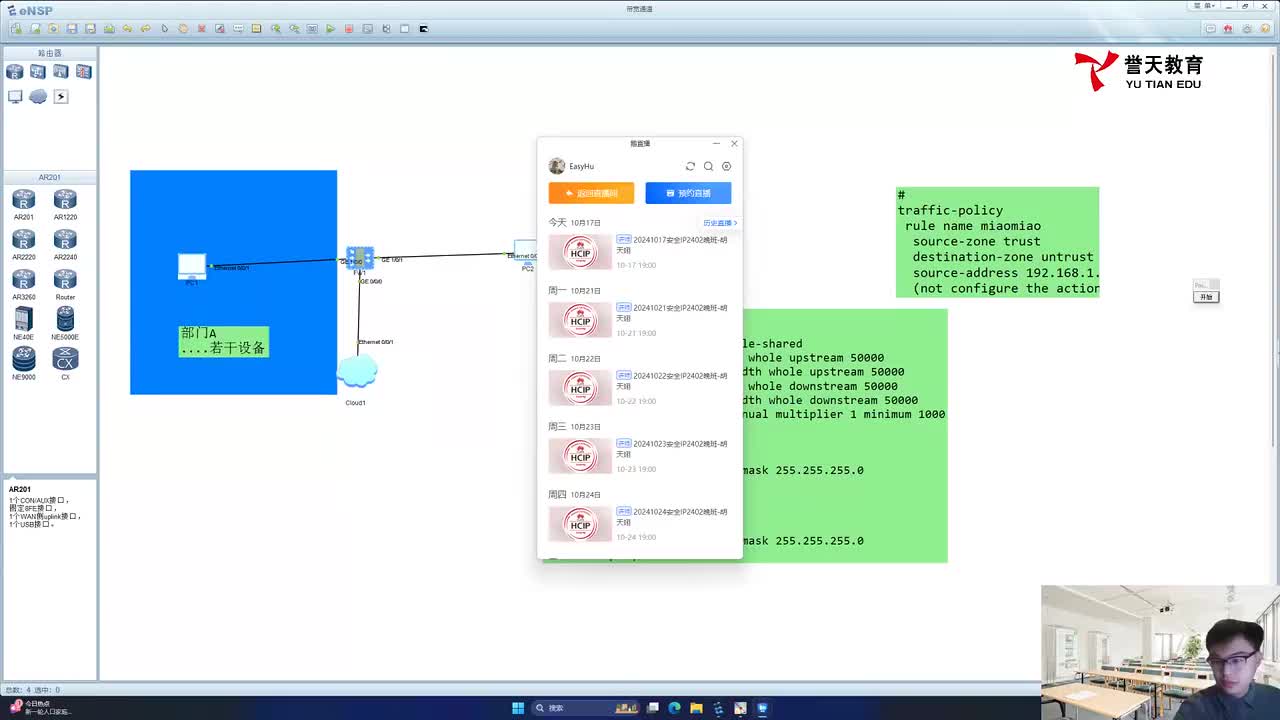The image size is (1280, 720).
Task: Open the PC terminal device category
Action: pos(14,97)
